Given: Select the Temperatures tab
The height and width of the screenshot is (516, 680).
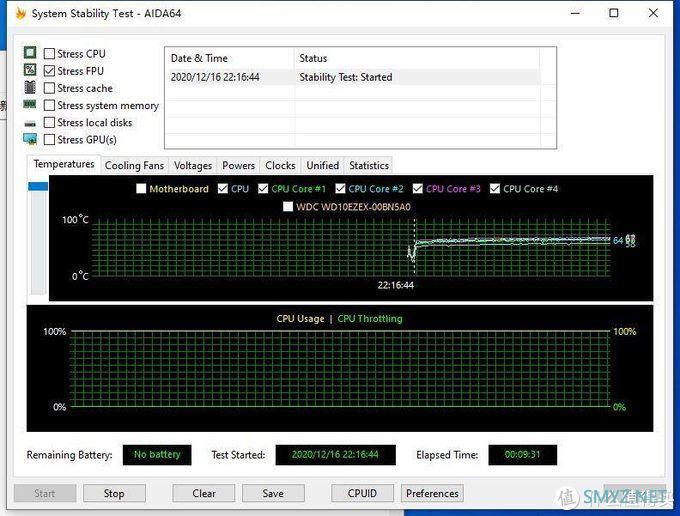Looking at the screenshot, I should 64,164.
